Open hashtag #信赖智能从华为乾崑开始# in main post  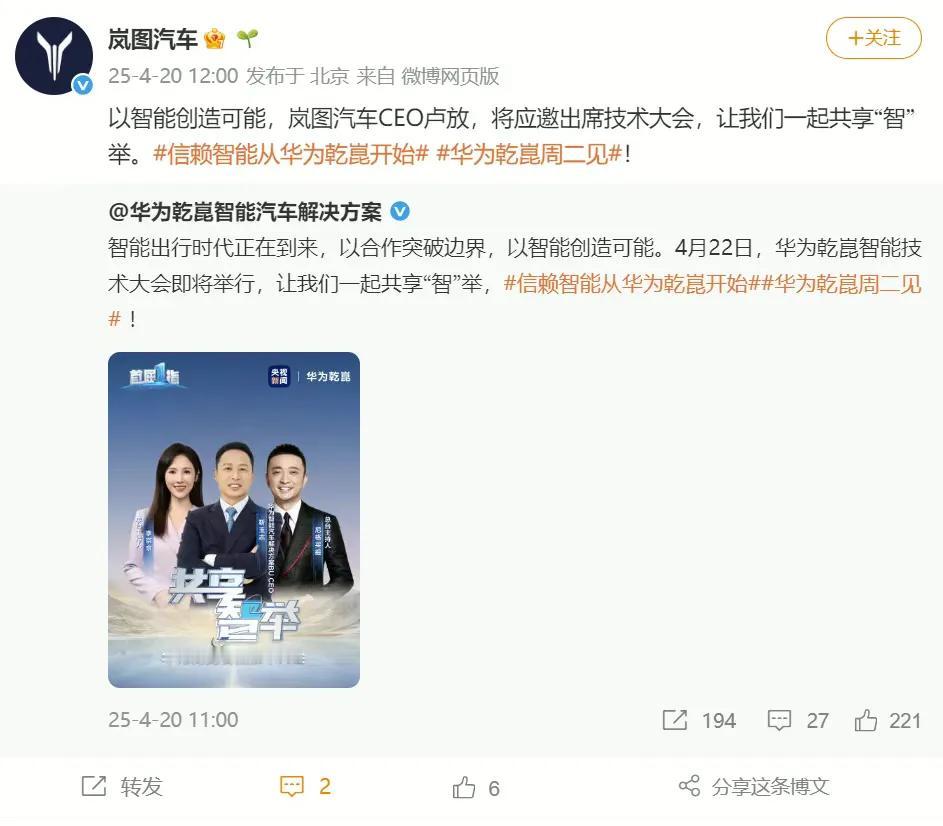click(x=290, y=155)
